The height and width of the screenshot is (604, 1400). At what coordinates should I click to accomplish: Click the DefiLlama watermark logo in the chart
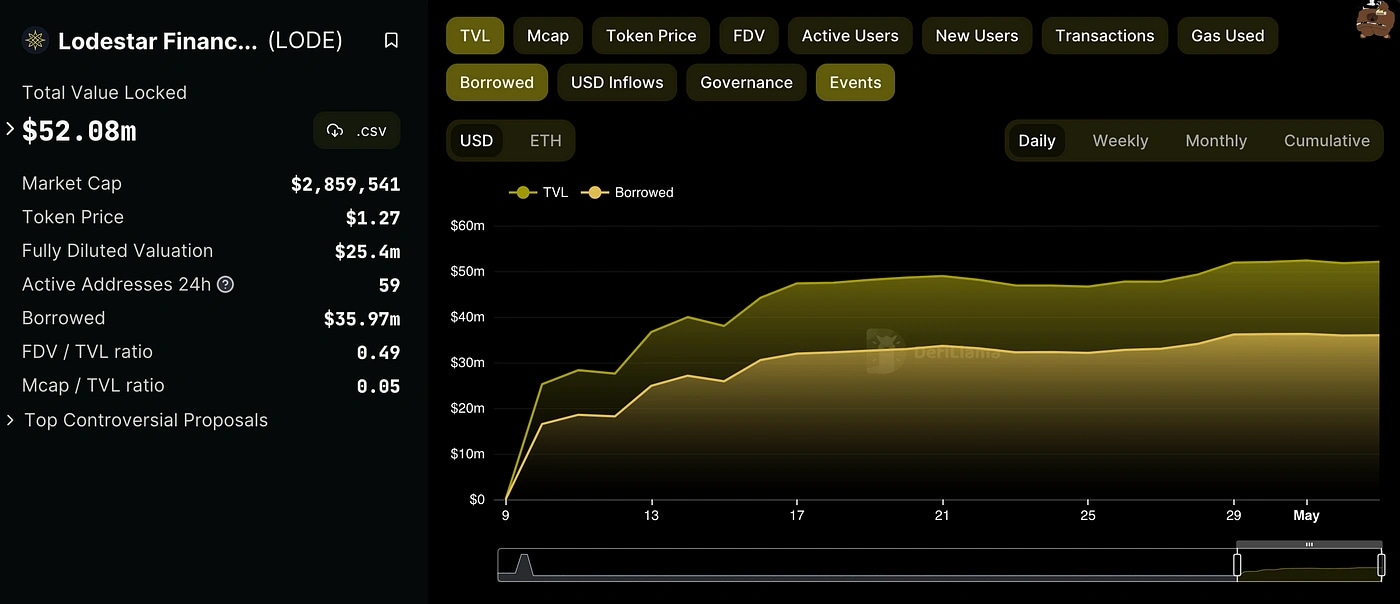884,352
